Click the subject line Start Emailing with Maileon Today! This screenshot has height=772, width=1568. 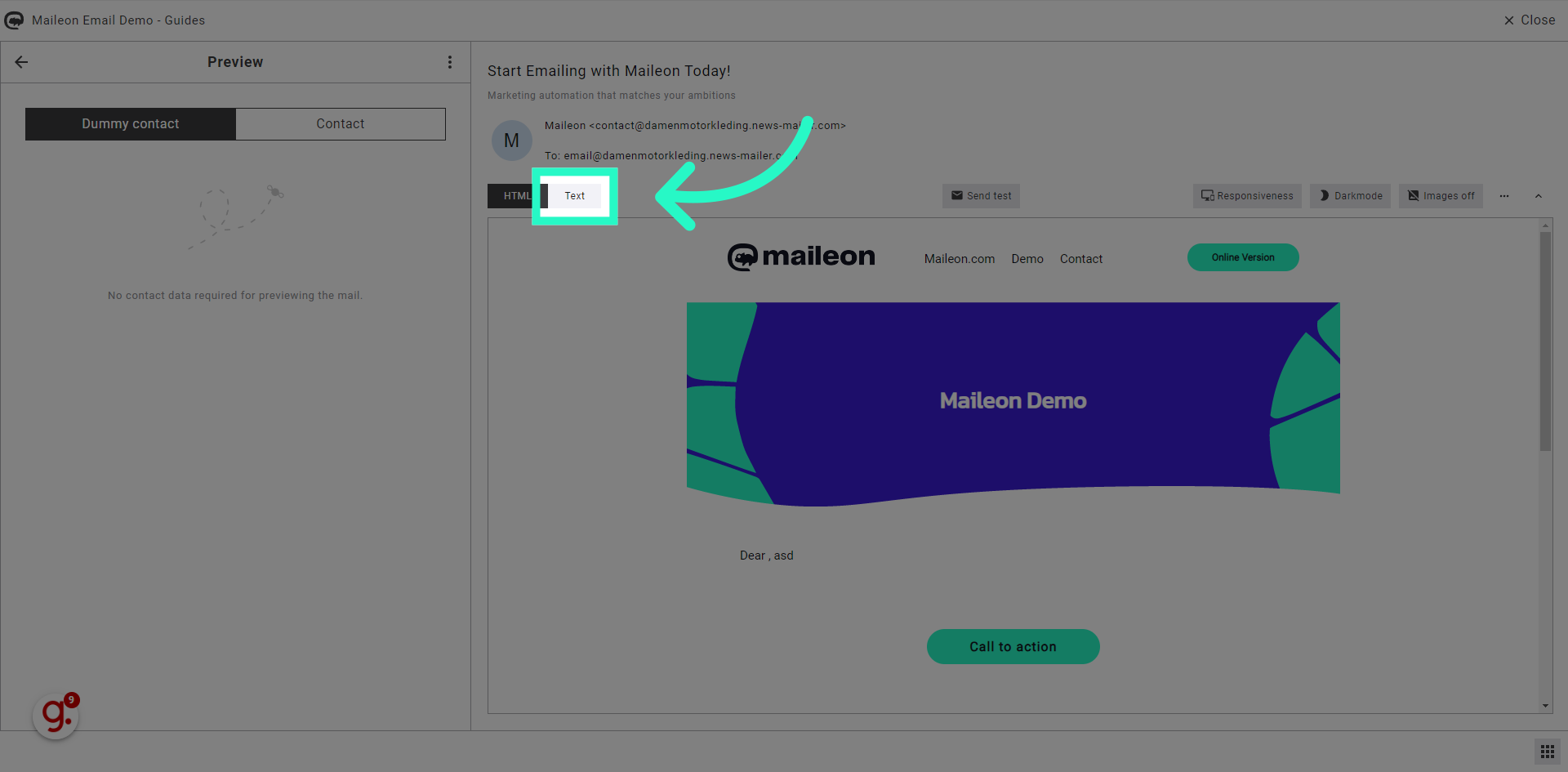click(x=609, y=71)
